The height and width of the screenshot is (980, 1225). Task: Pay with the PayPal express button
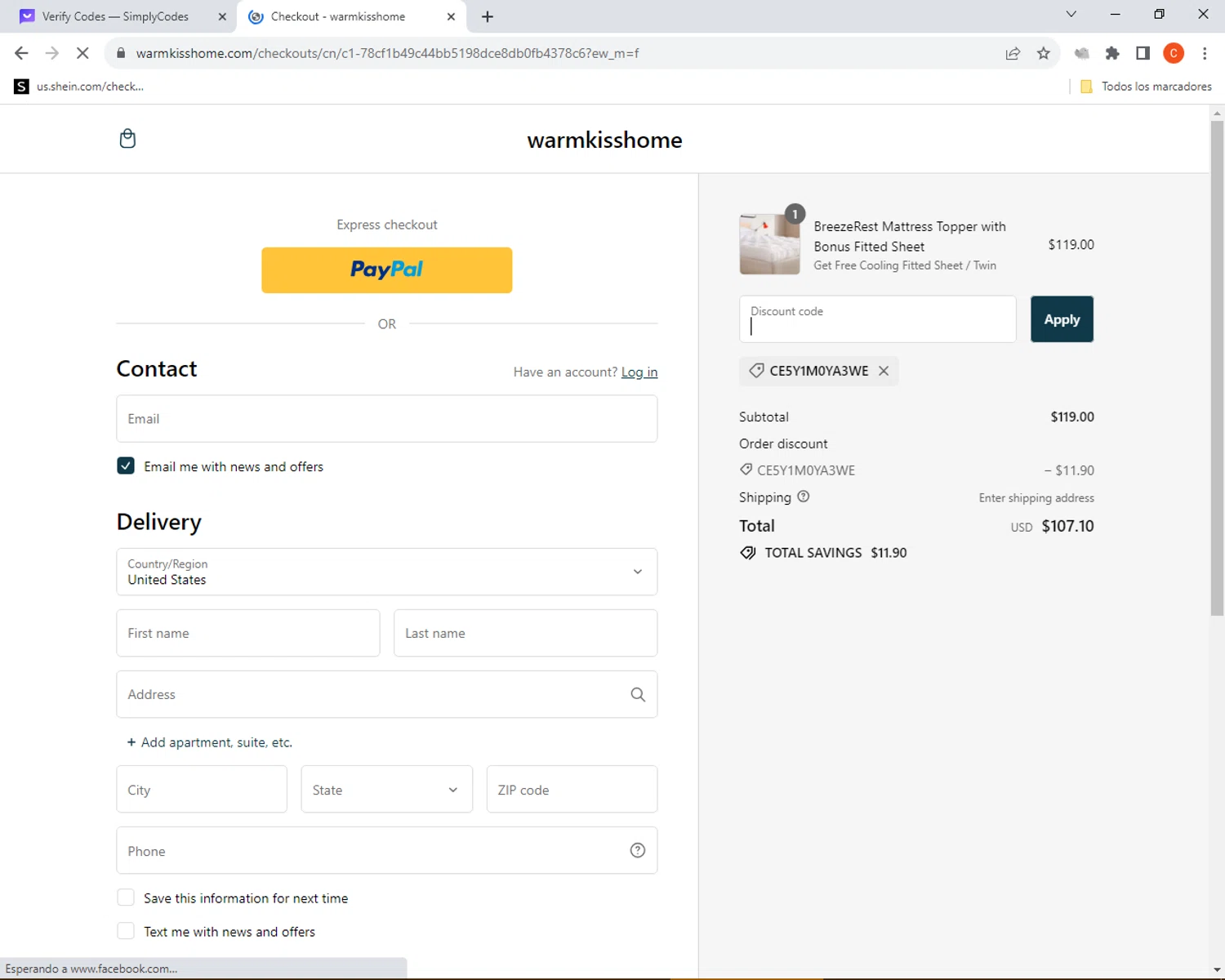(387, 270)
